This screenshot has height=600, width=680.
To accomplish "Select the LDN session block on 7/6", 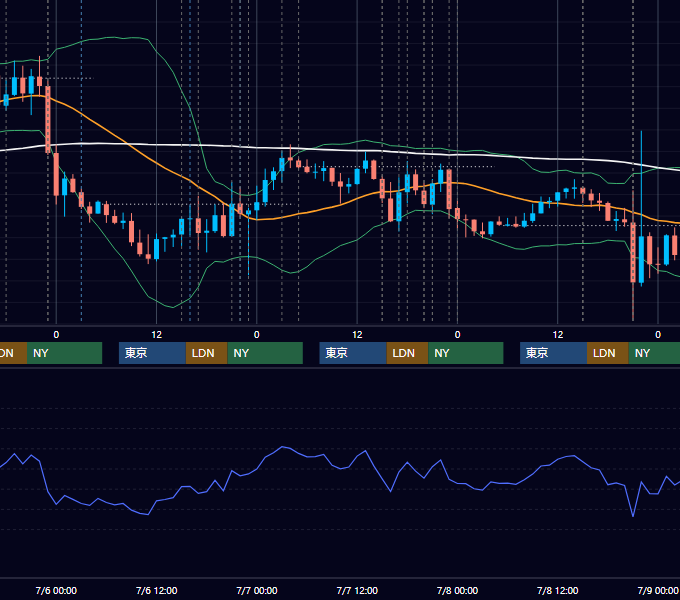I will 206,353.
